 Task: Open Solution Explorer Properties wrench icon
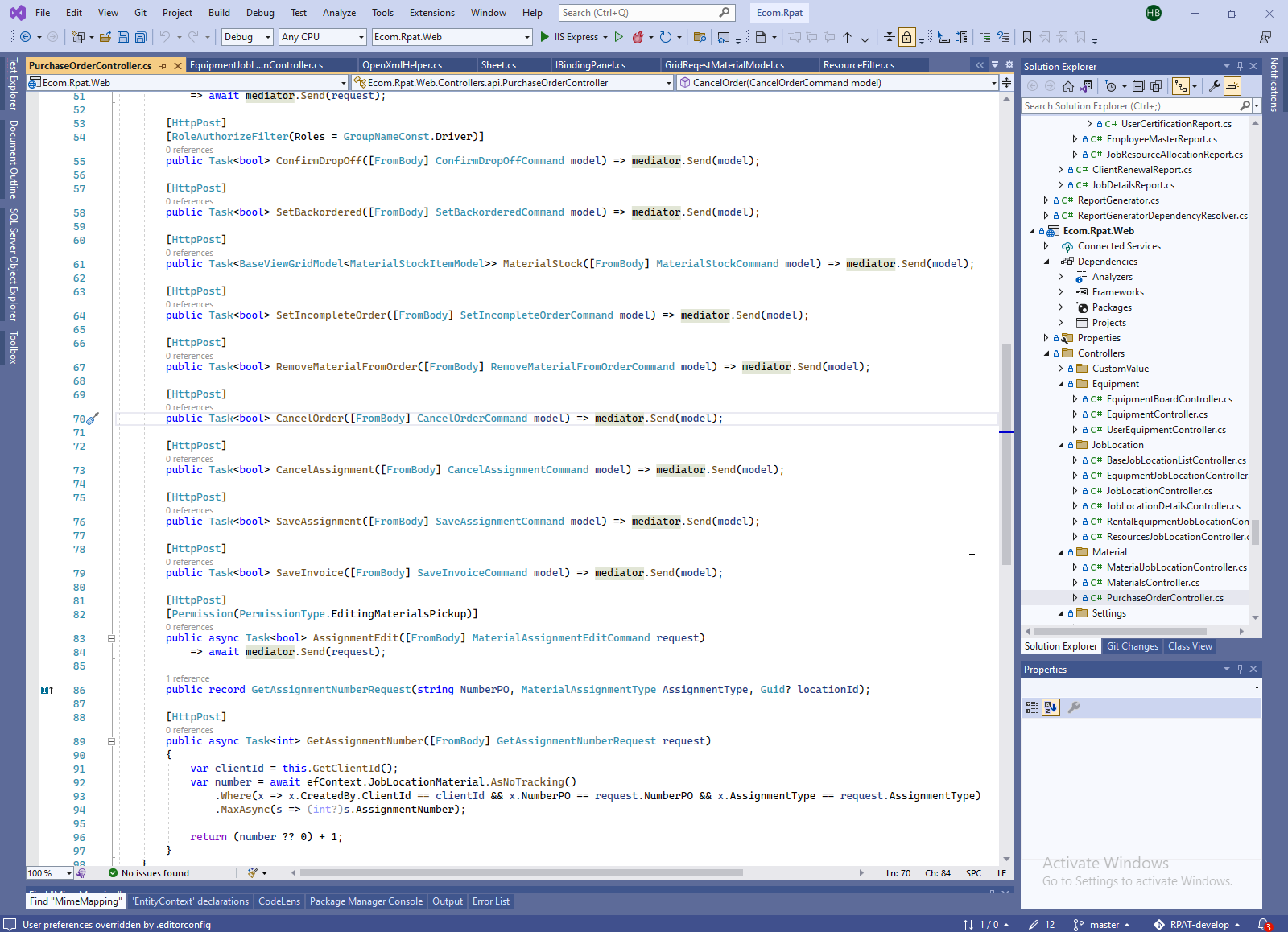pyautogui.click(x=1215, y=86)
